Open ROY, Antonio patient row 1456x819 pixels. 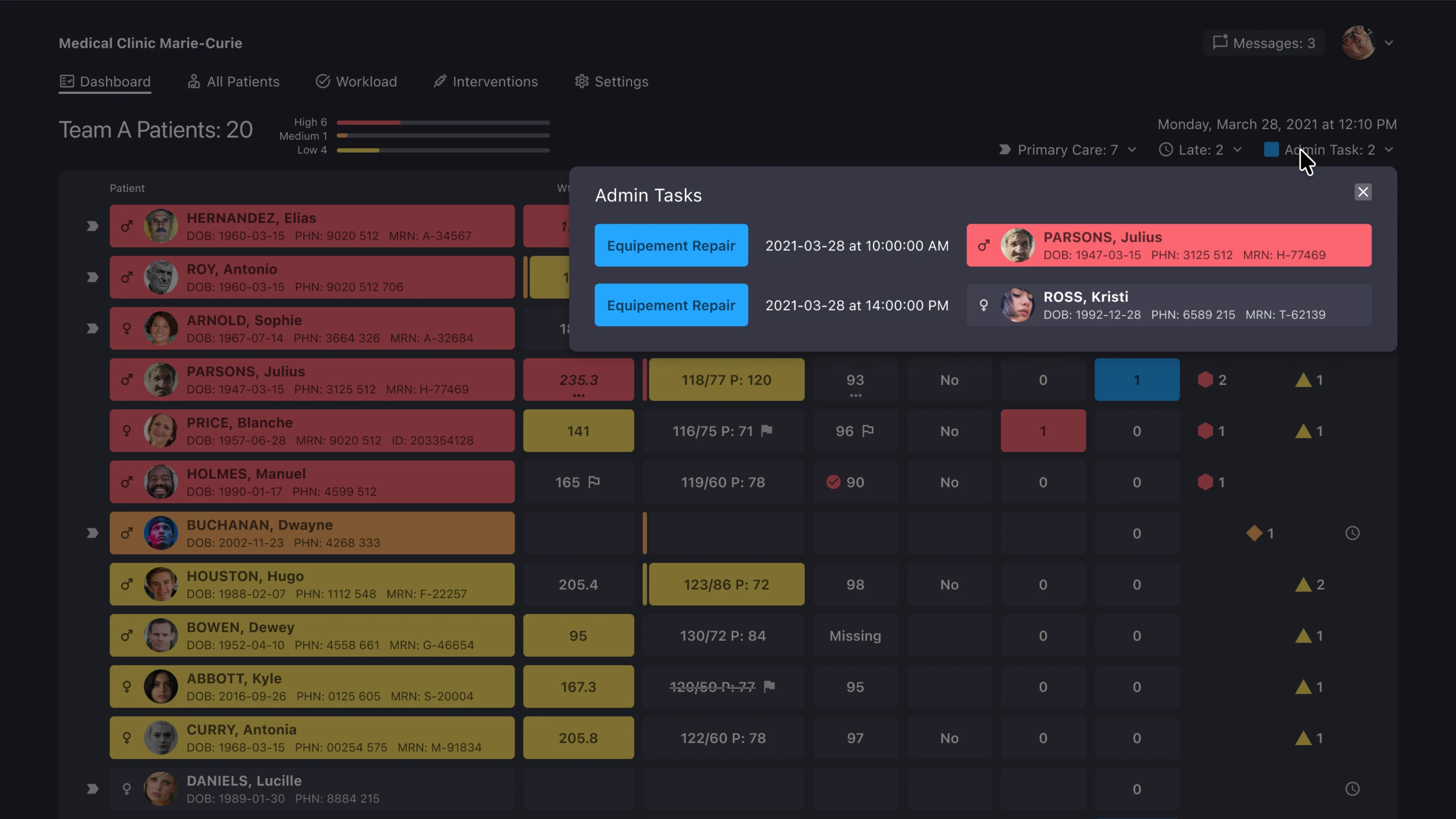click(x=312, y=277)
